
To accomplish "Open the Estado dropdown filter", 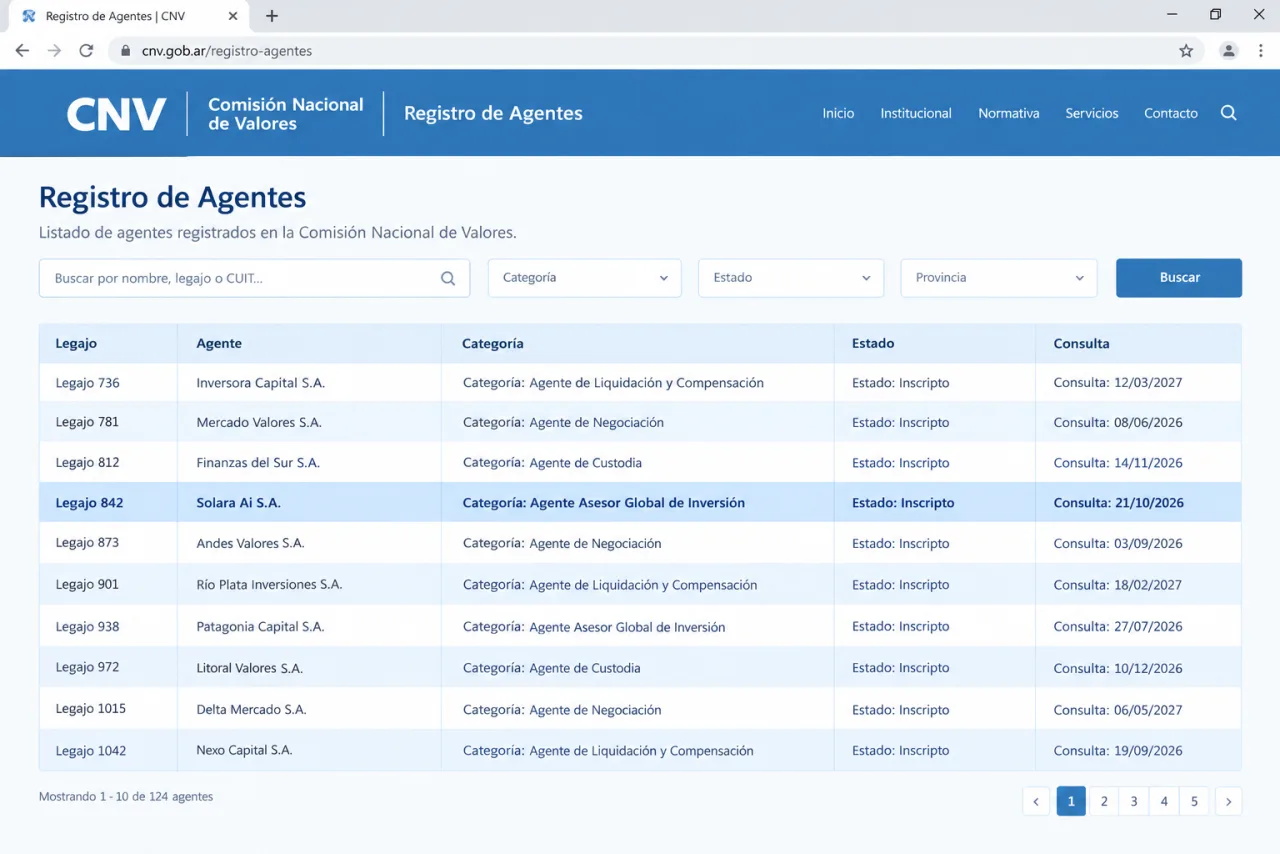I will tap(791, 278).
